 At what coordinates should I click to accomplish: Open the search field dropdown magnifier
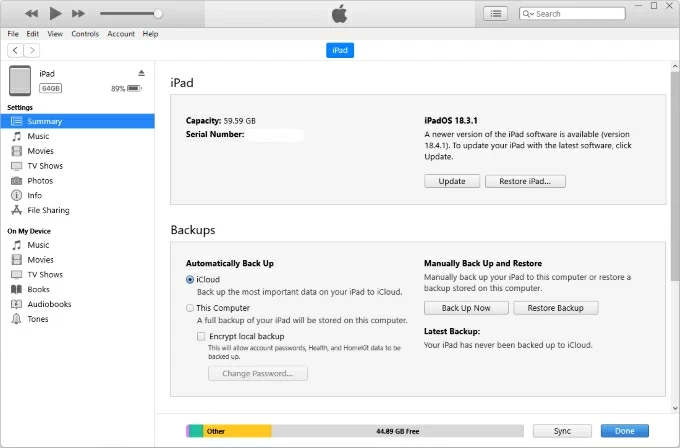(529, 14)
